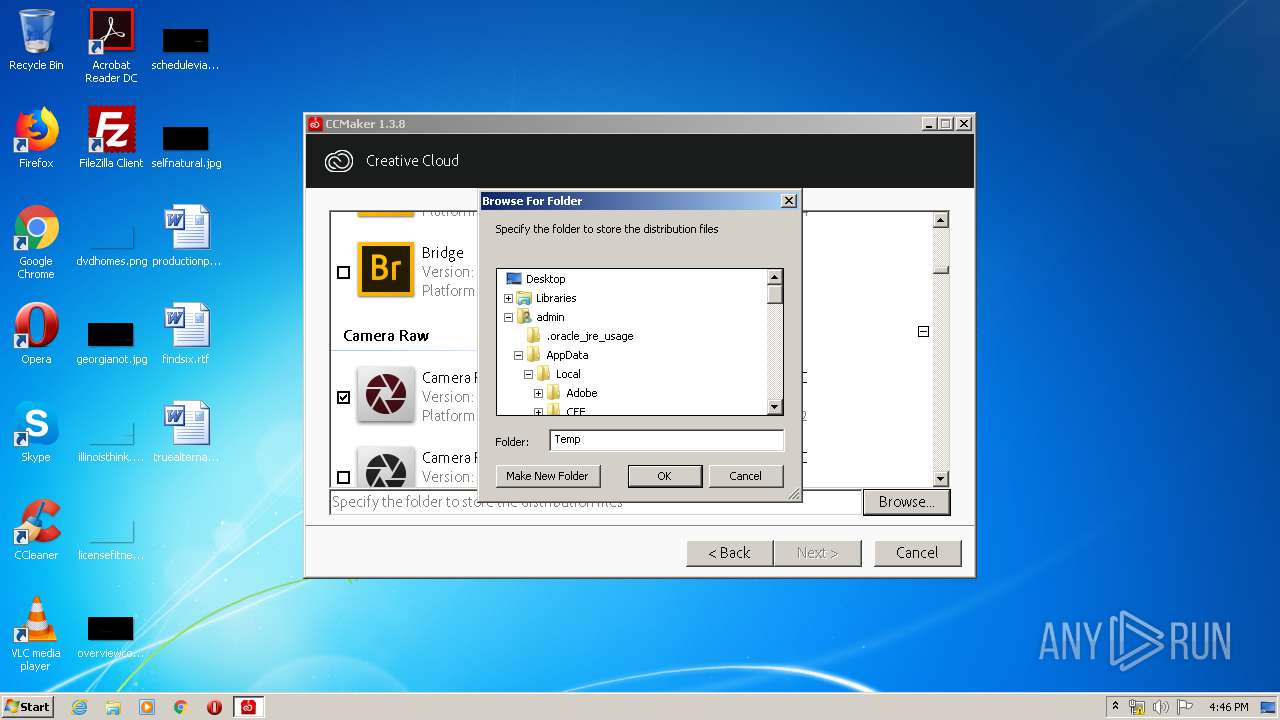The height and width of the screenshot is (720, 1280).
Task: Launch CCleaner desktop shortcut
Action: (x=36, y=530)
